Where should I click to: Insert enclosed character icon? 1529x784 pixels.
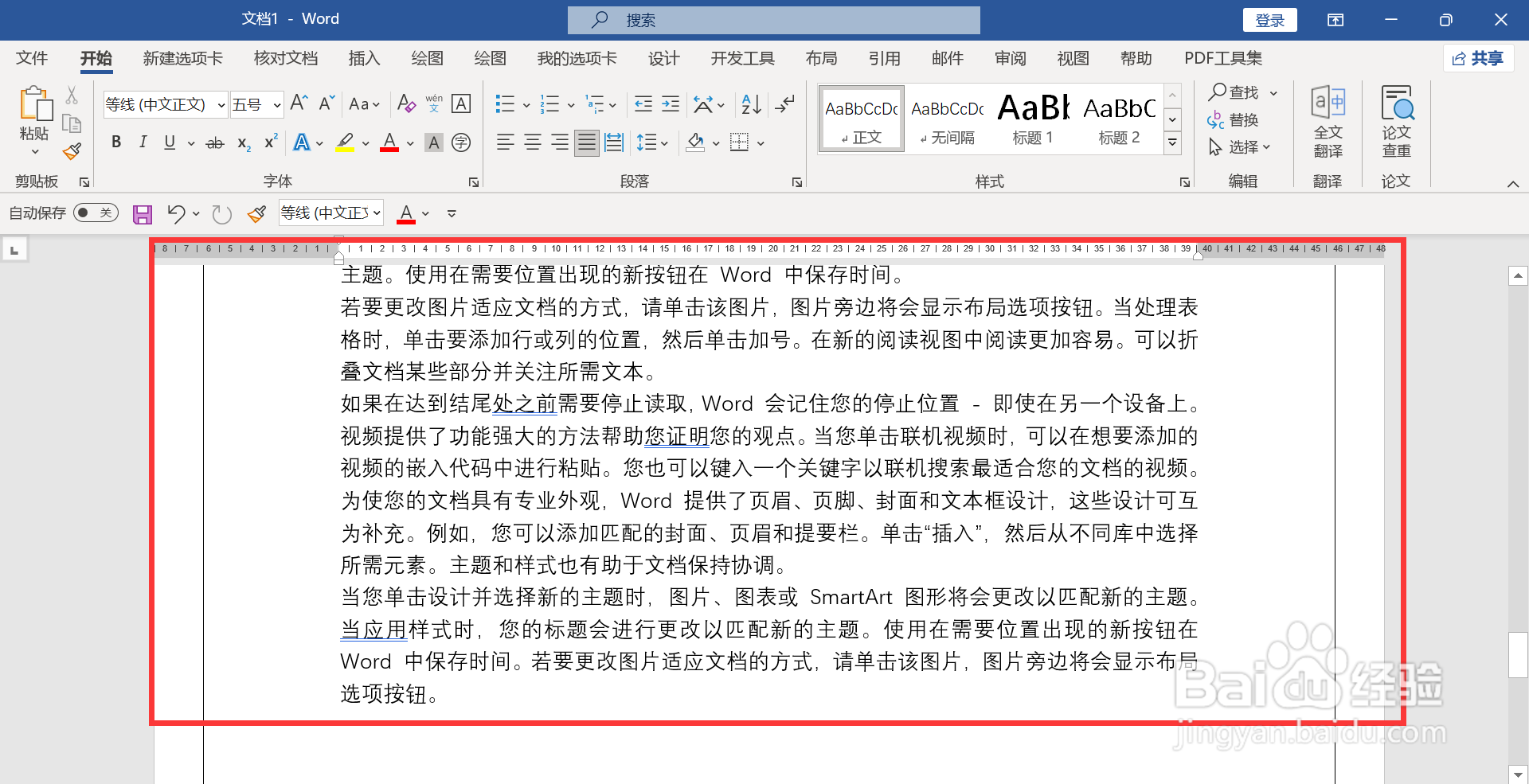click(x=461, y=143)
